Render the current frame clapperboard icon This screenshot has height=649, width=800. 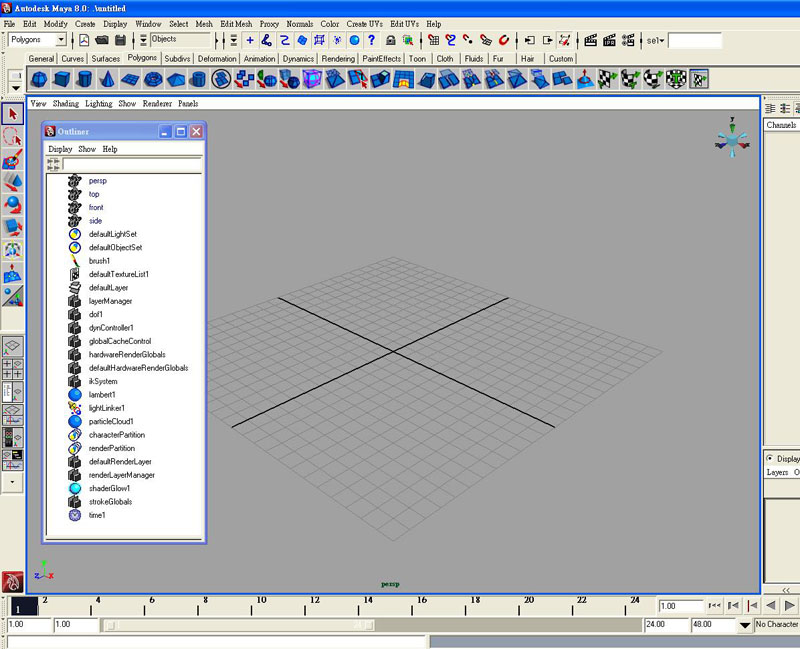coord(590,40)
